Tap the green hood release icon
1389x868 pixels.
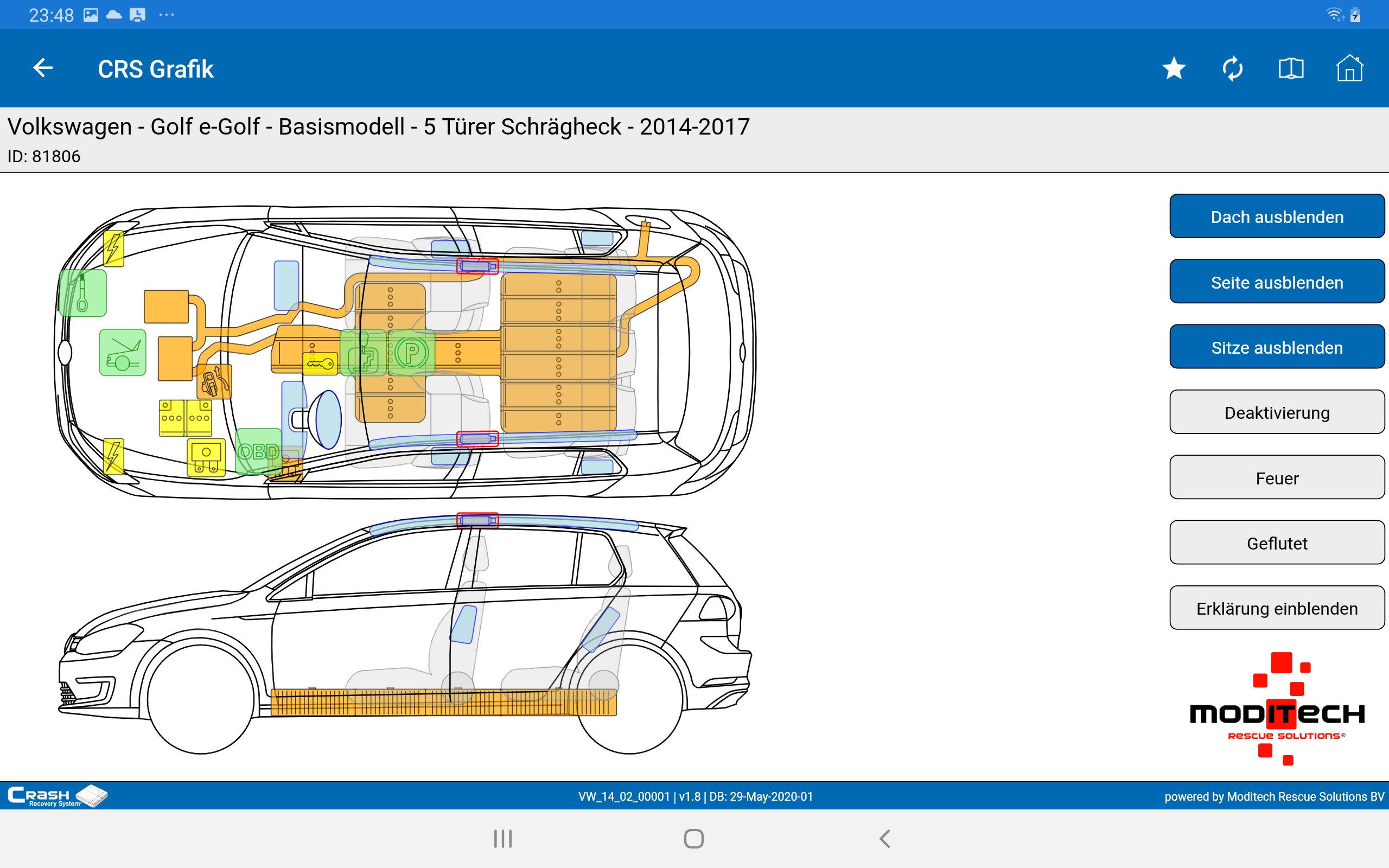tap(122, 353)
